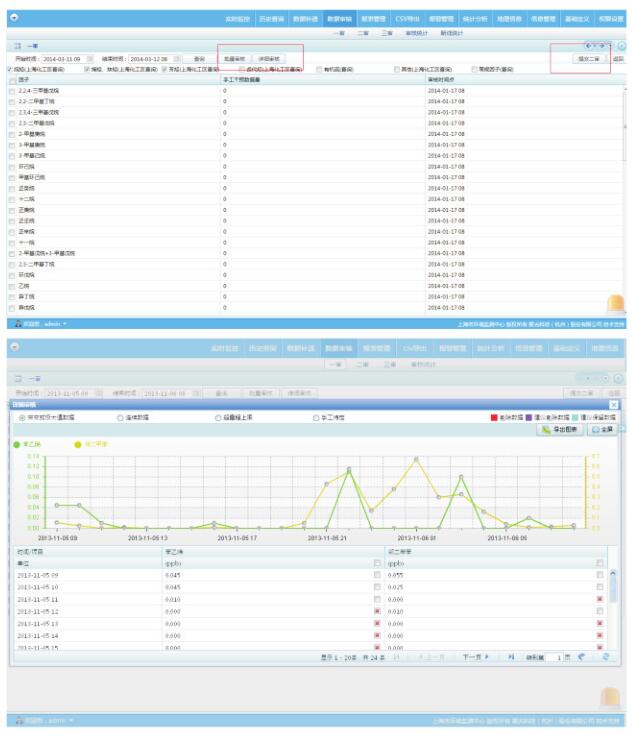The height and width of the screenshot is (738, 632).
Task: Expand the admin user dropdown in top status bar
Action: coord(65,324)
